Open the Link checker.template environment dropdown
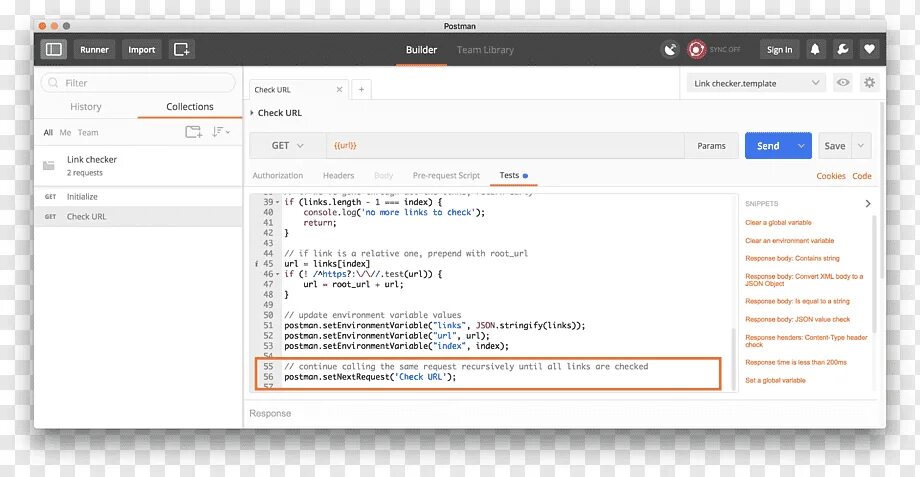 click(x=756, y=83)
